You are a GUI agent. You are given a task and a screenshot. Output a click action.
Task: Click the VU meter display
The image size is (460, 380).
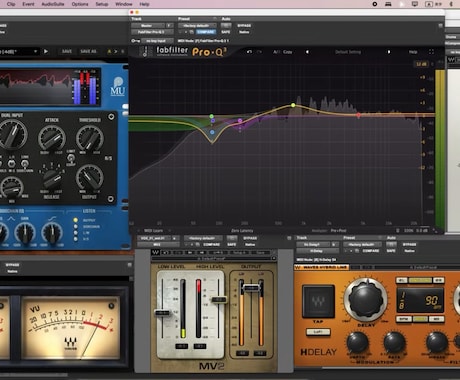point(70,328)
